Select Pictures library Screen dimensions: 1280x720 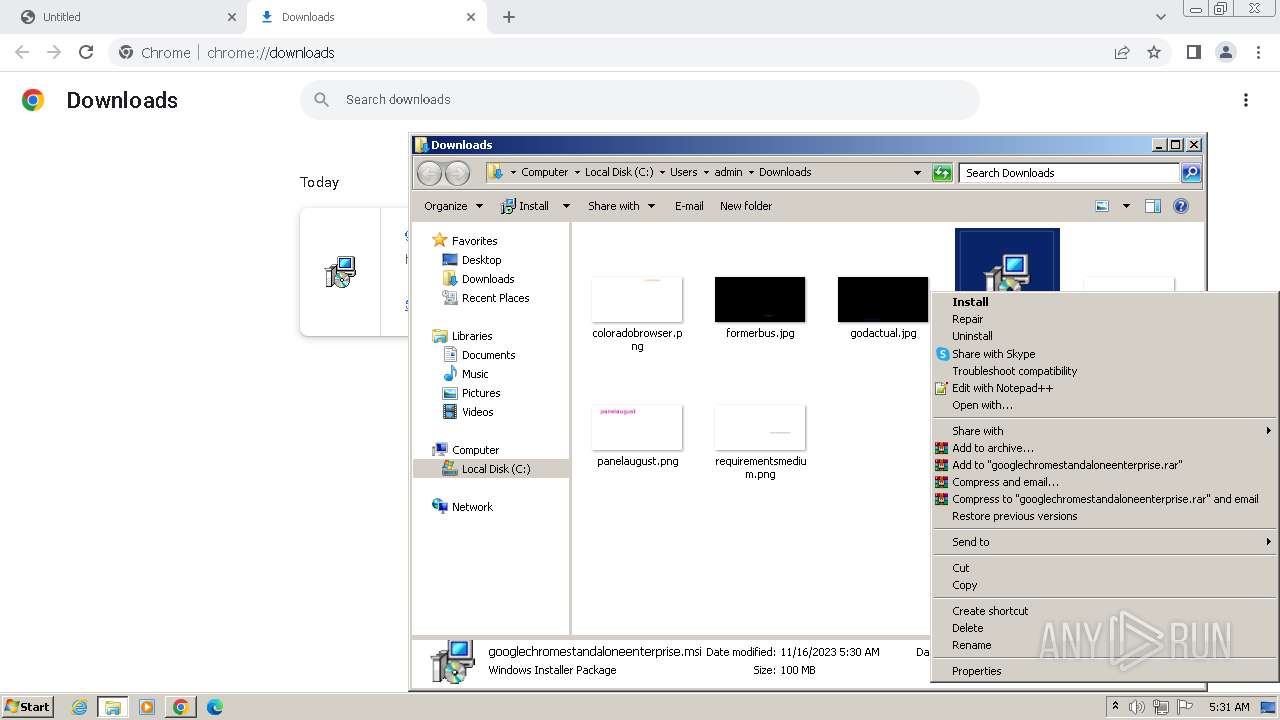point(481,393)
